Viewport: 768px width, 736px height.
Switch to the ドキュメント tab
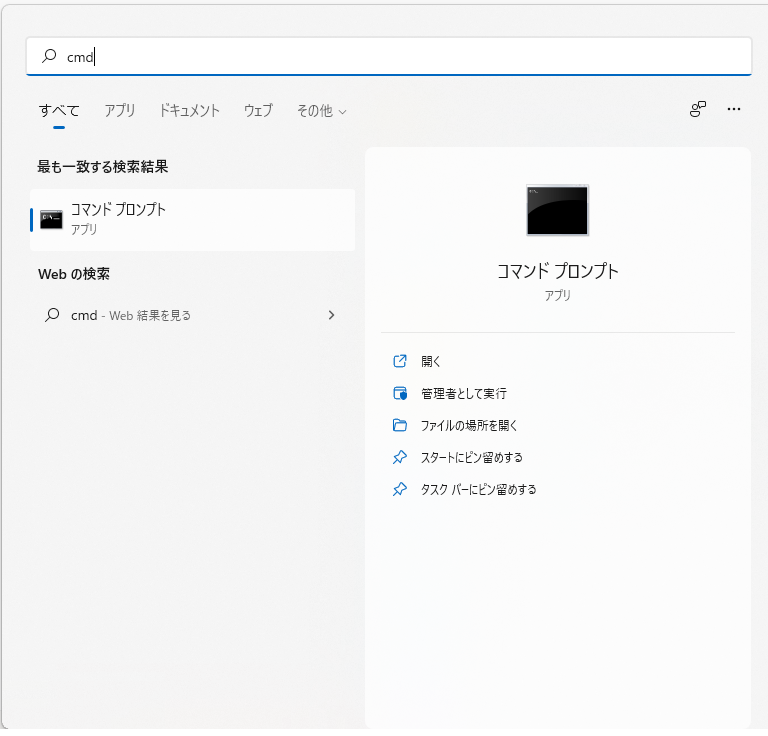click(190, 111)
